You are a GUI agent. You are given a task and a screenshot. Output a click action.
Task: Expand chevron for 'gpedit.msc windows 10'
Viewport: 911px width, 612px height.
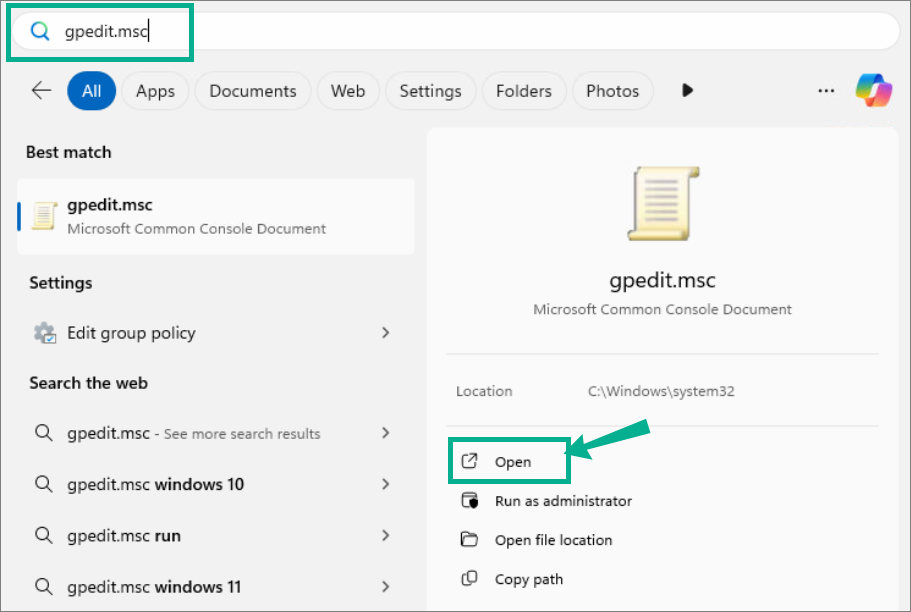tap(385, 484)
